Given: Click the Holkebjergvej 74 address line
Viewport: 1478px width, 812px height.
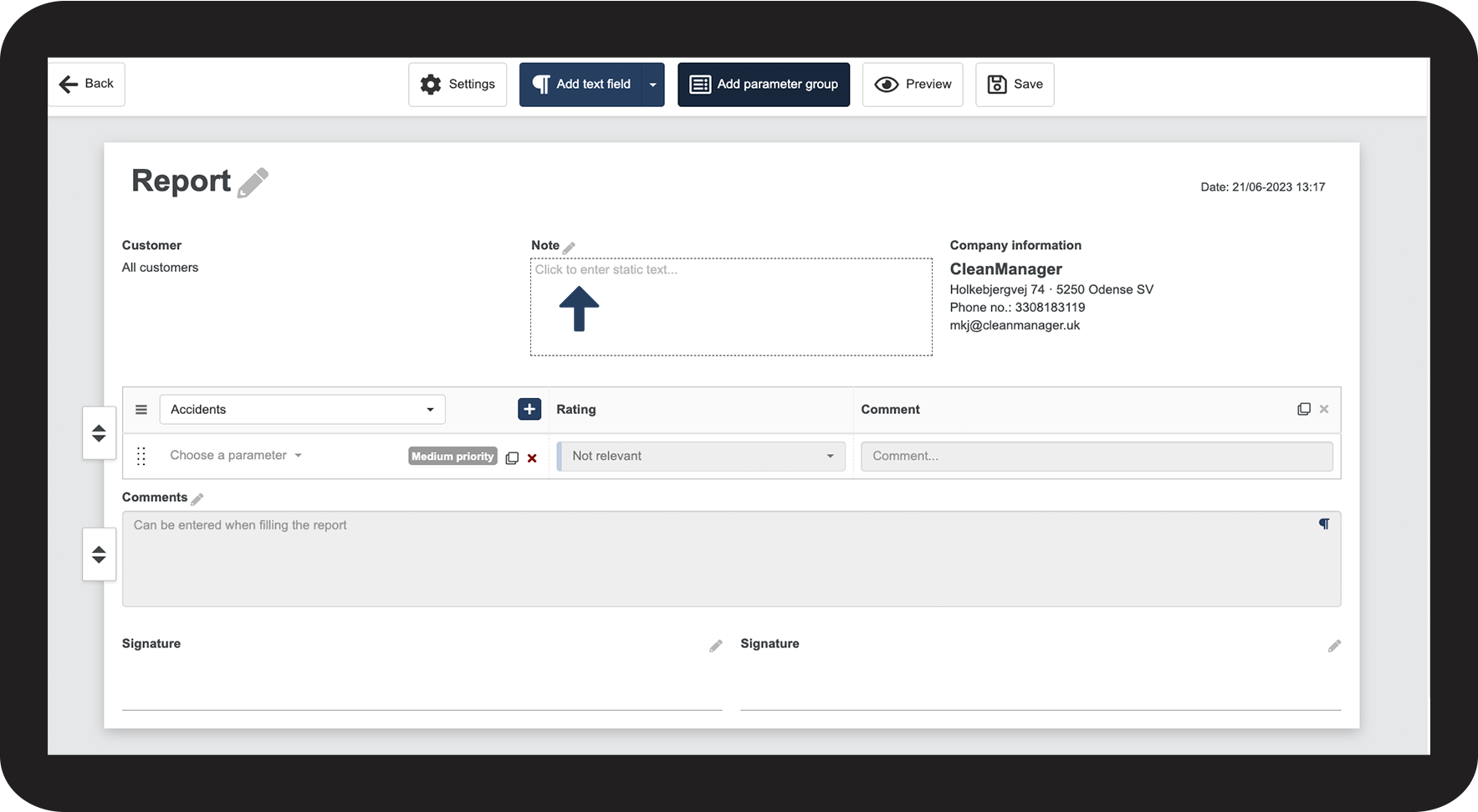Looking at the screenshot, I should [1051, 289].
